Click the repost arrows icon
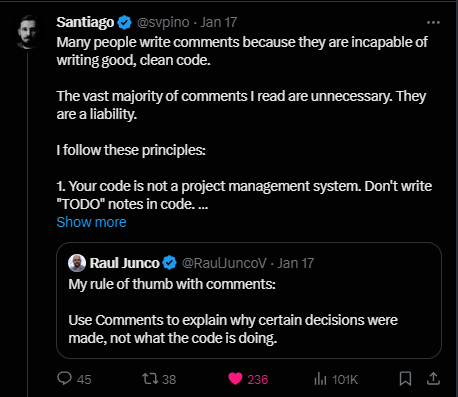The image size is (458, 397). (150, 379)
